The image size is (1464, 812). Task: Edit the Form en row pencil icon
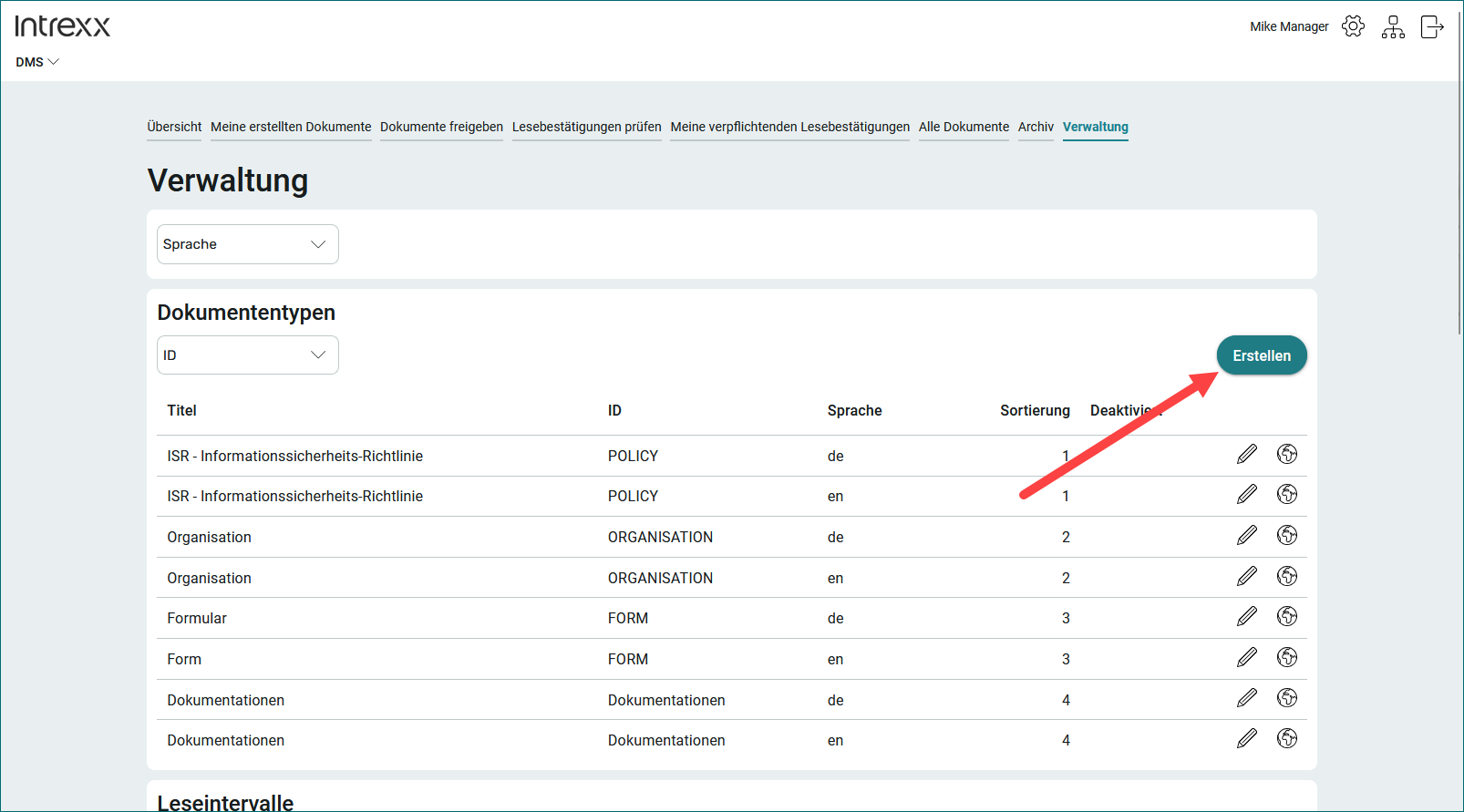1247,657
